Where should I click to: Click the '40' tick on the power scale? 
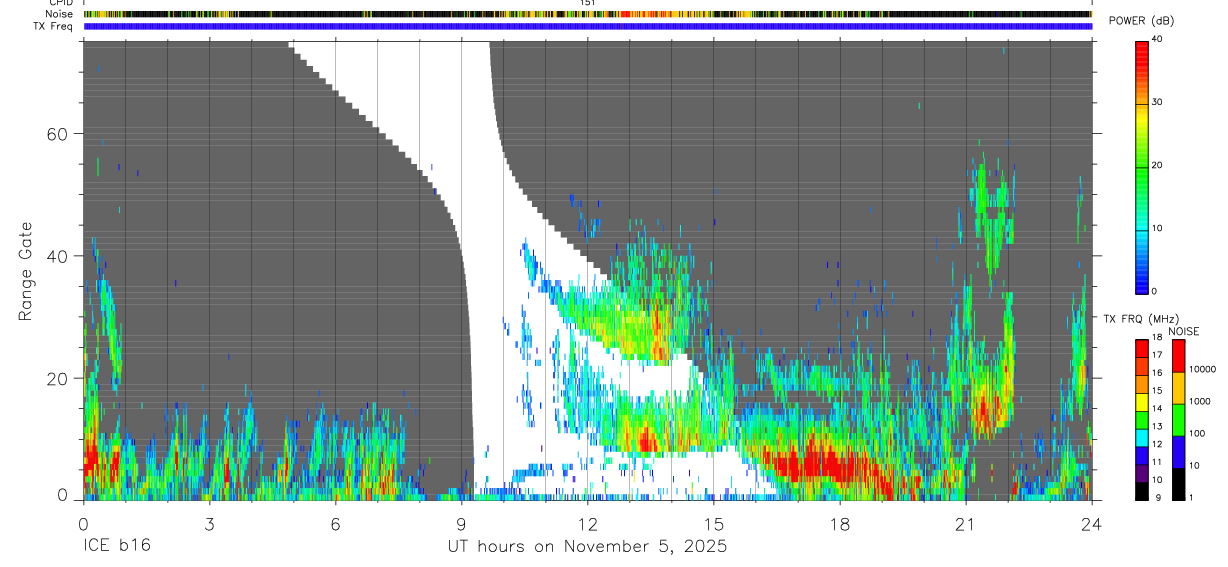click(x=1158, y=39)
